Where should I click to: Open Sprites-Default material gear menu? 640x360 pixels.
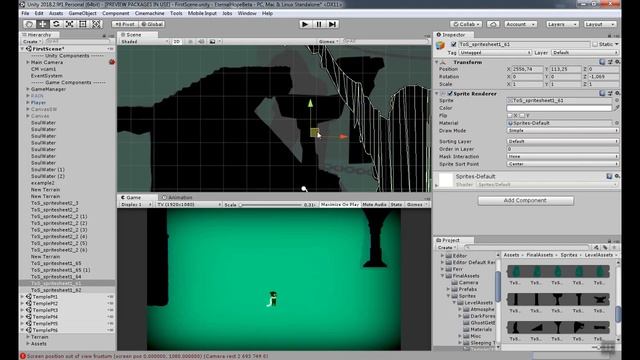[617, 176]
